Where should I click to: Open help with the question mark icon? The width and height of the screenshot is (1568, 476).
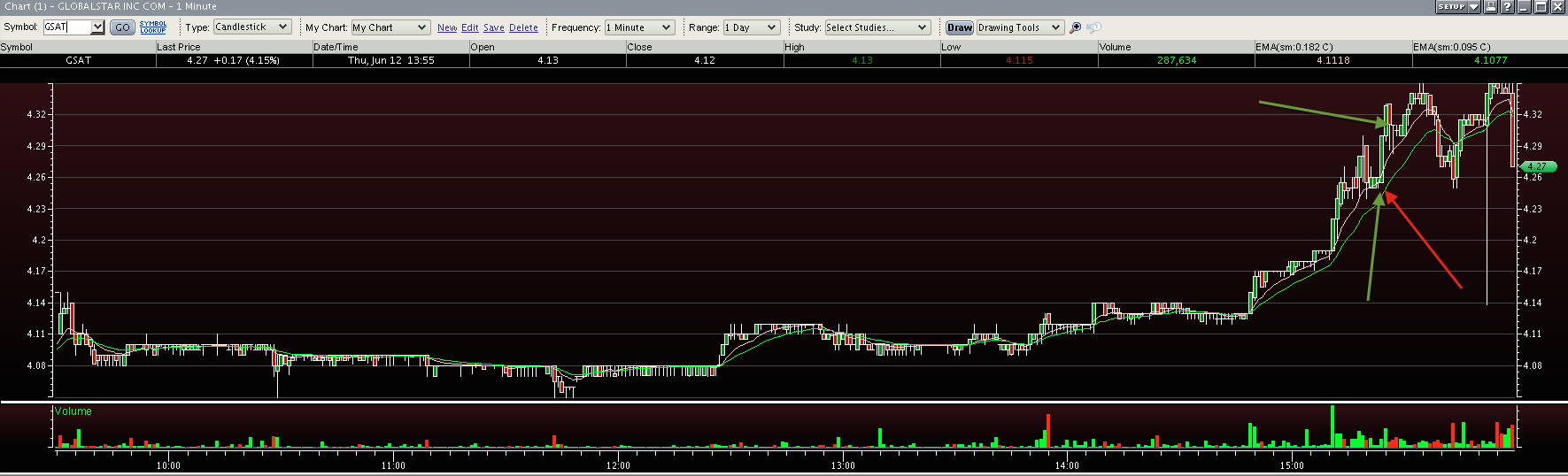click(x=1507, y=6)
